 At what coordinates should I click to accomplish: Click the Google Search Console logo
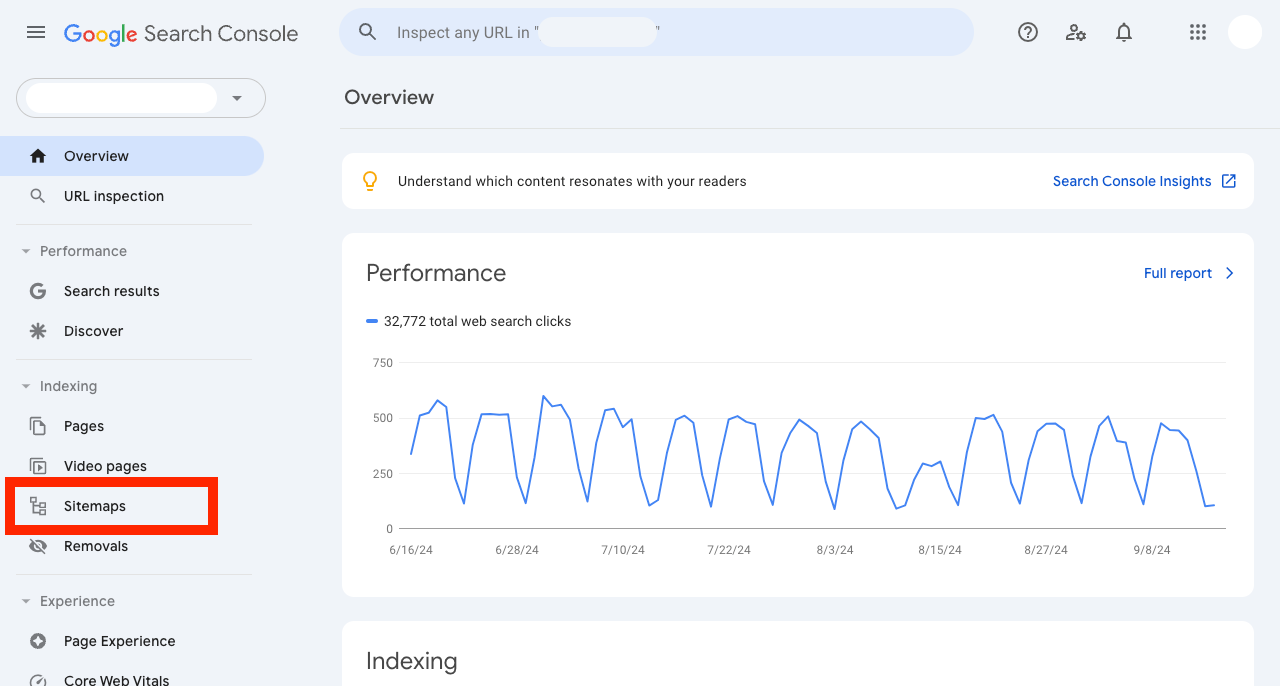click(181, 33)
